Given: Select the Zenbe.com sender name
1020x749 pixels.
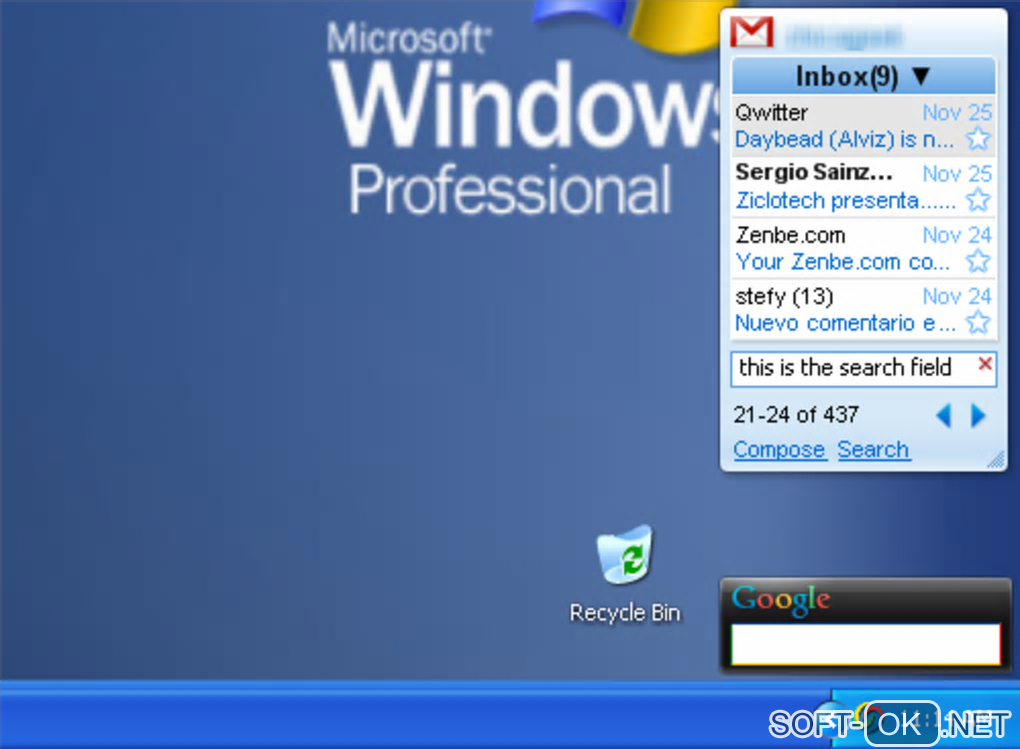Looking at the screenshot, I should coord(790,235).
